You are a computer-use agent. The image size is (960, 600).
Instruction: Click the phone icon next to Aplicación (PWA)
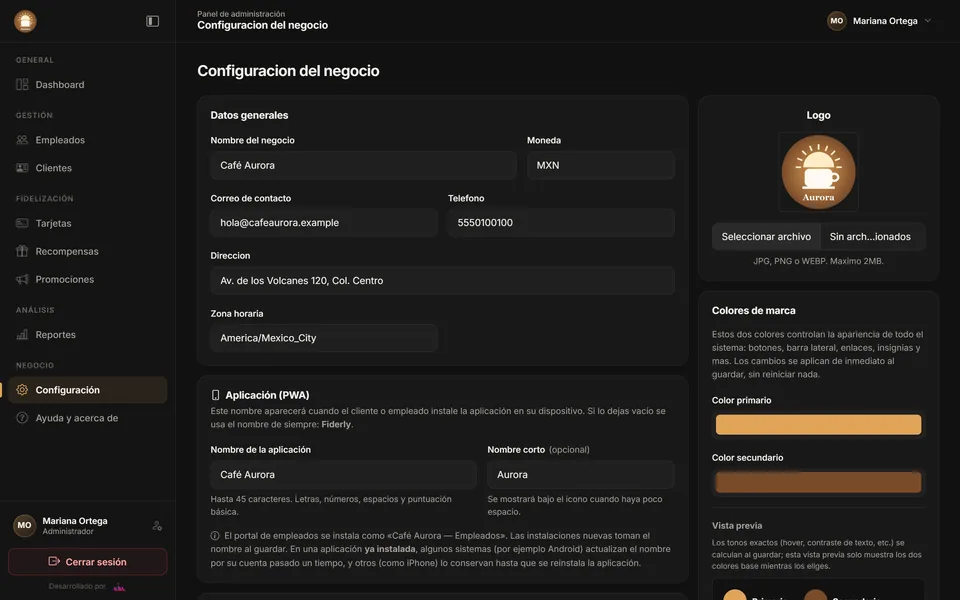pyautogui.click(x=216, y=396)
